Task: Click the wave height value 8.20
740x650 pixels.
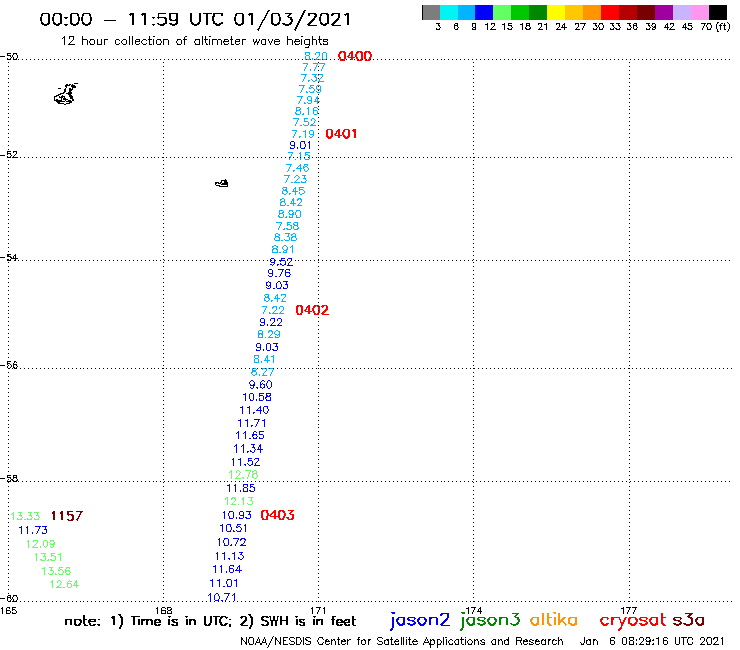Action: click(x=316, y=56)
